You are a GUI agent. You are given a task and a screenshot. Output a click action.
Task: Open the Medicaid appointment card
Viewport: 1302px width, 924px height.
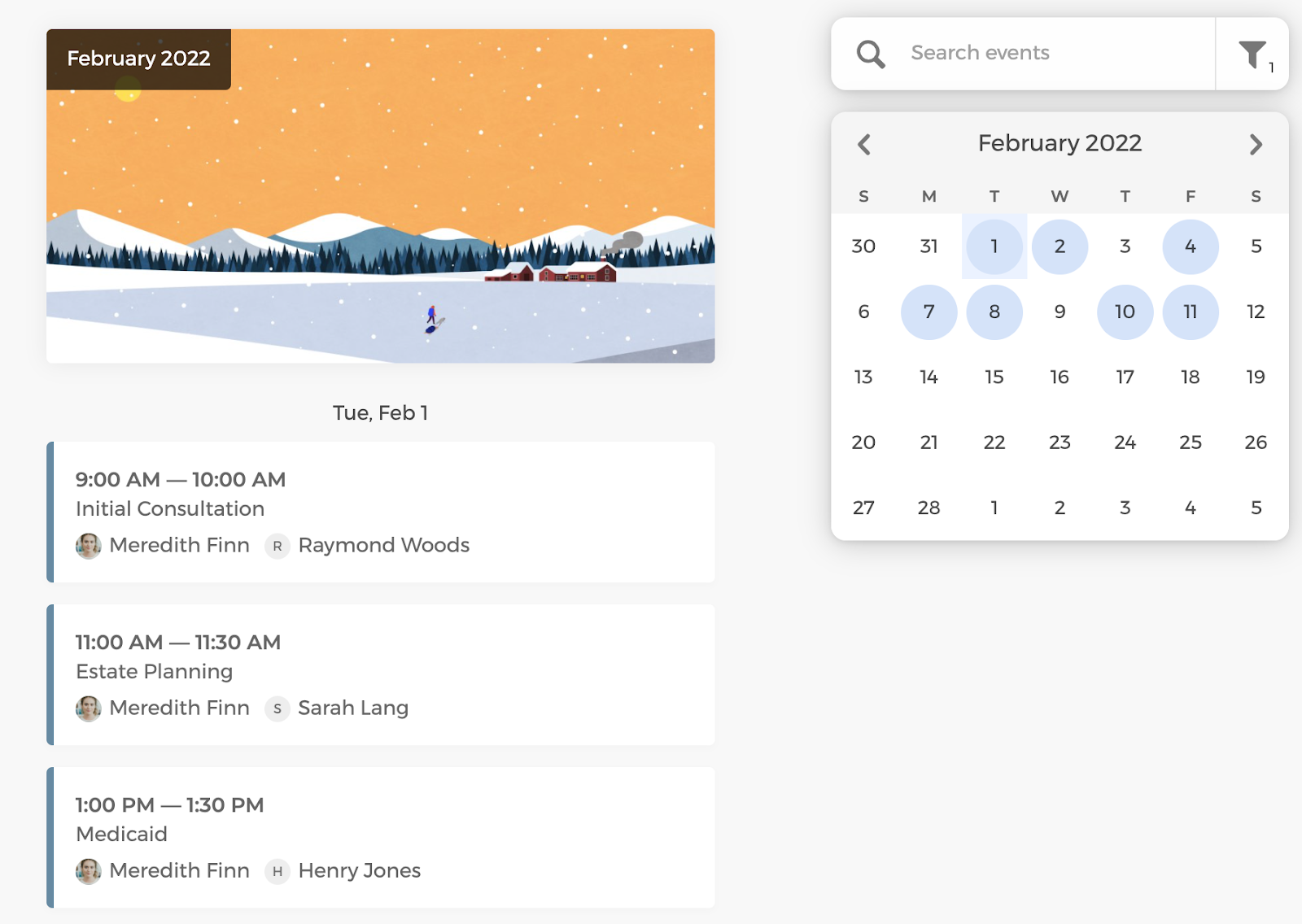click(381, 836)
